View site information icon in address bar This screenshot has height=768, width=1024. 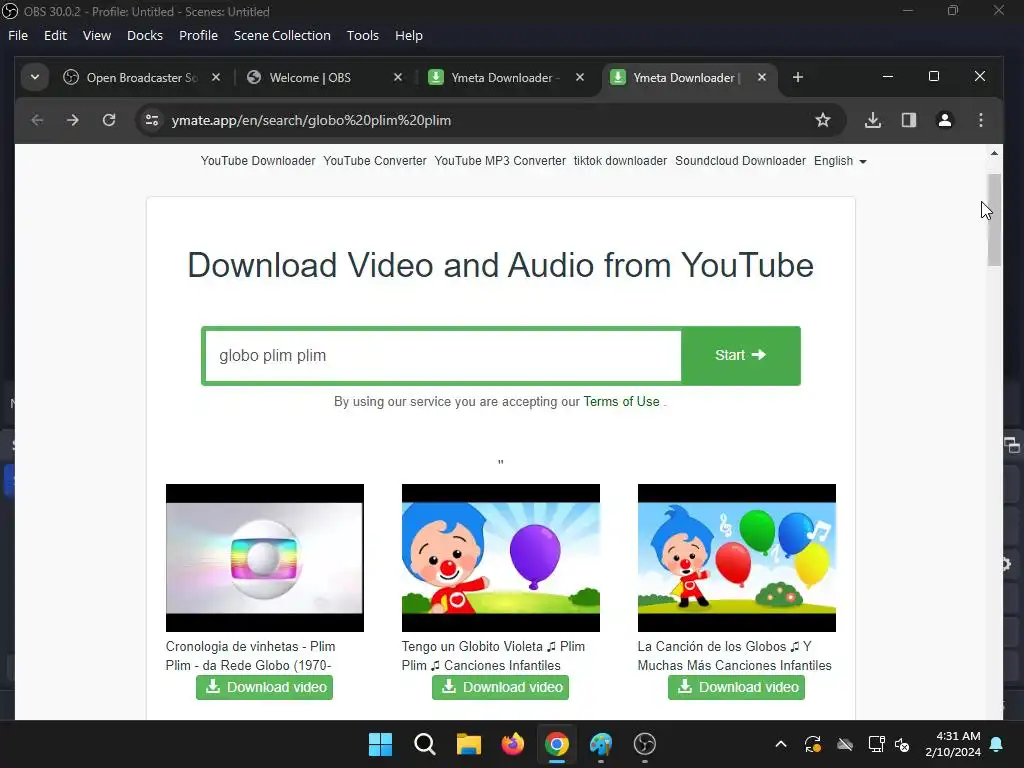(x=152, y=120)
